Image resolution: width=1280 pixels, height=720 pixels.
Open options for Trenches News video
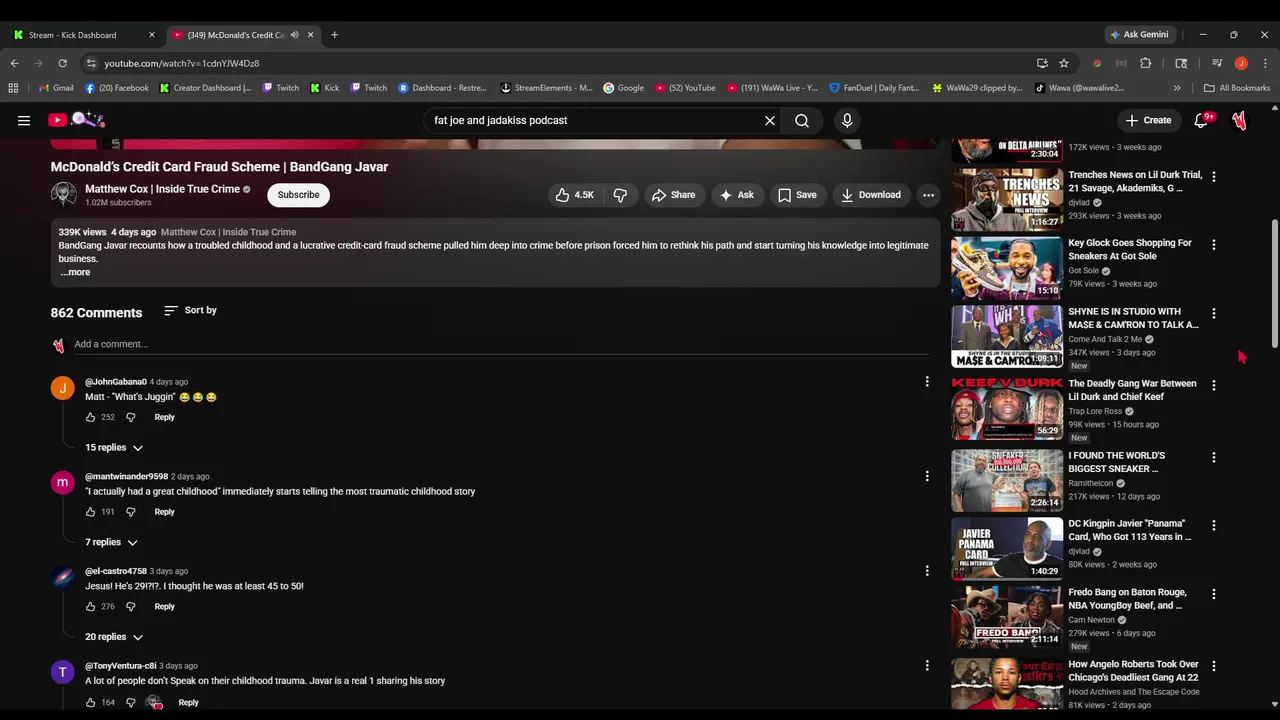click(1214, 176)
